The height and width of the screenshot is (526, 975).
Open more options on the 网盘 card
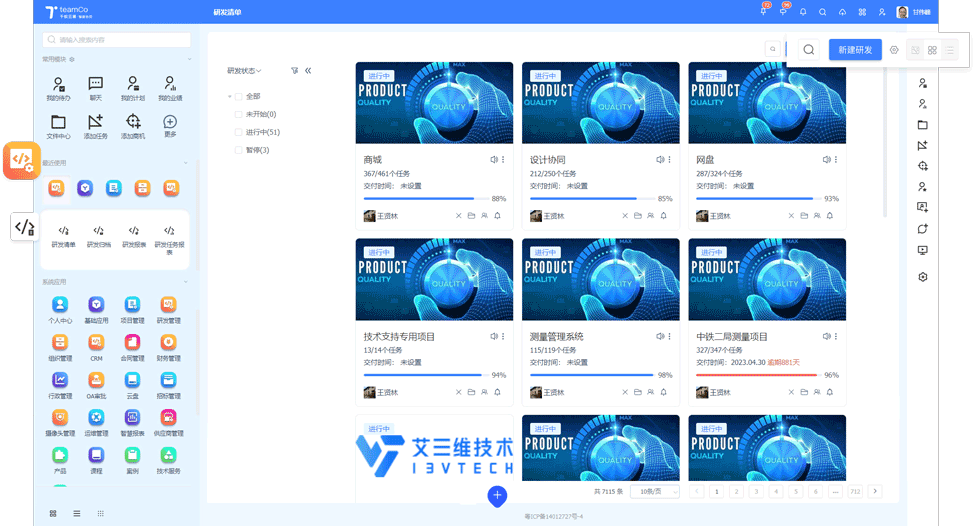pyautogui.click(x=836, y=160)
